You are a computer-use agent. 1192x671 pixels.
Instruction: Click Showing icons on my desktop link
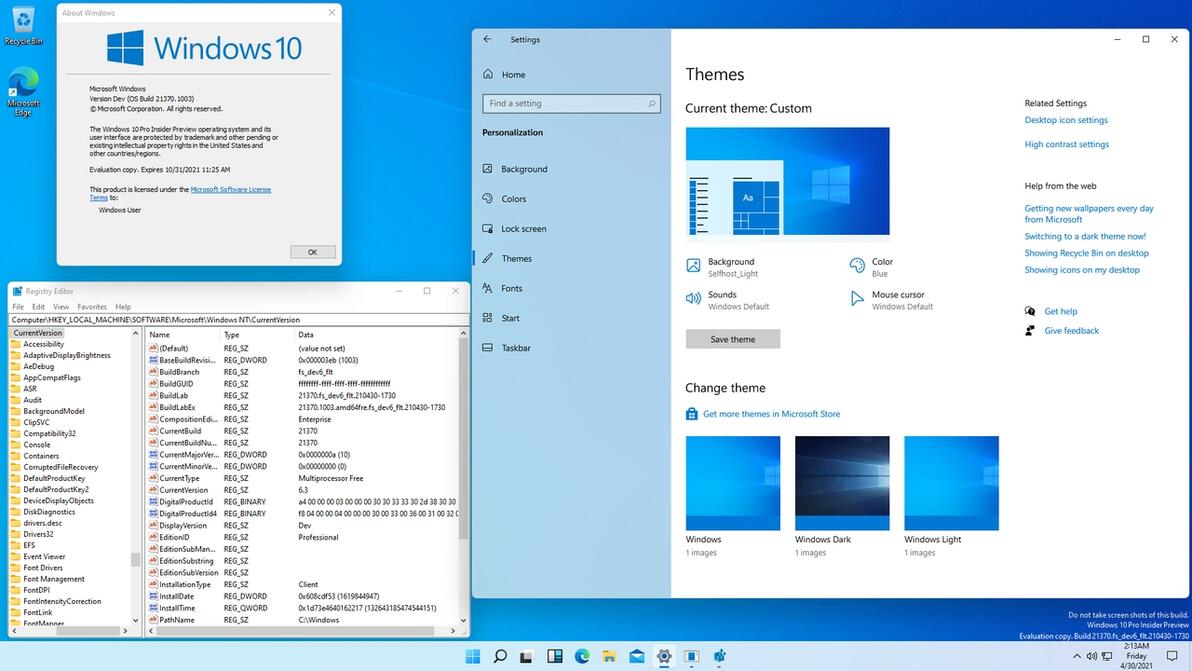[1082, 270]
